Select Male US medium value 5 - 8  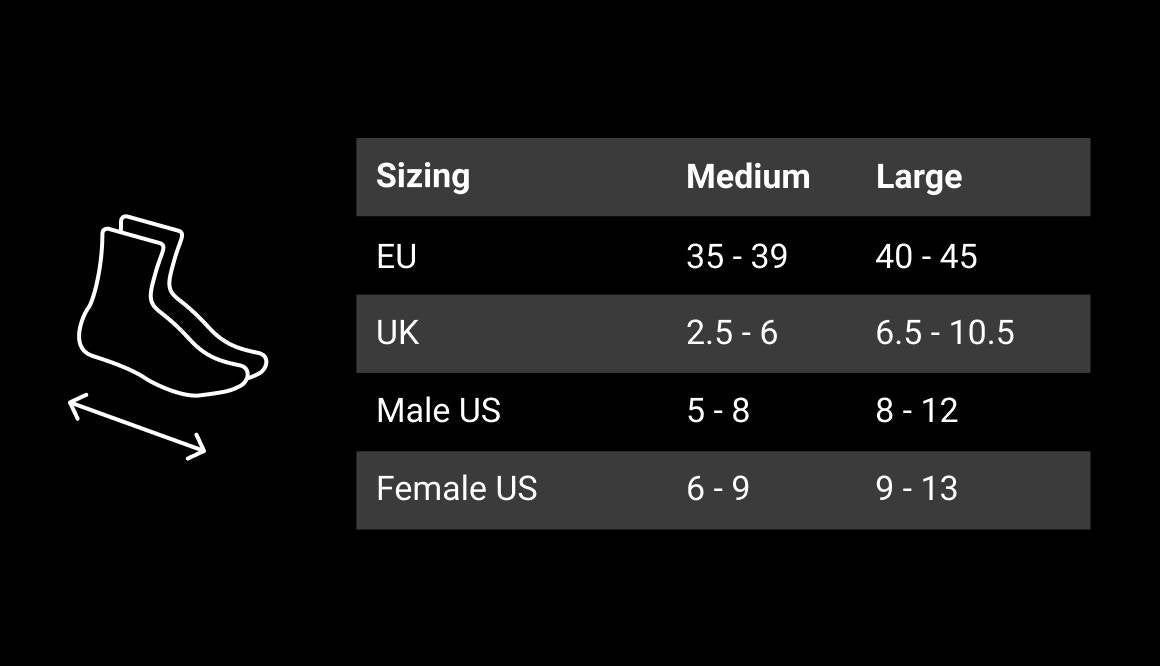click(718, 411)
